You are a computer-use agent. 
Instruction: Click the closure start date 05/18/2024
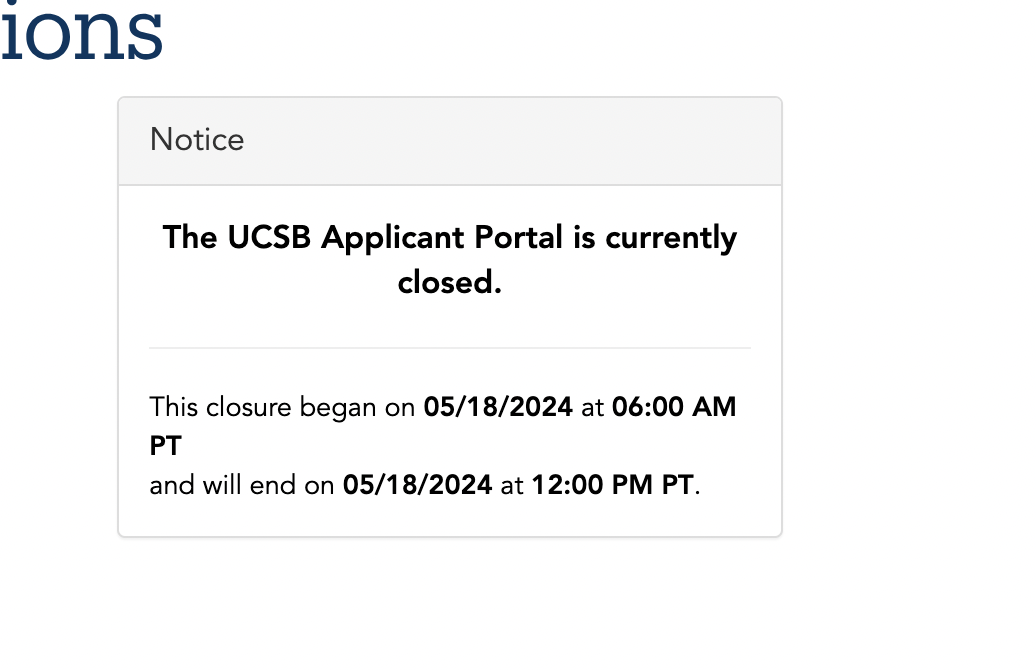498,408
